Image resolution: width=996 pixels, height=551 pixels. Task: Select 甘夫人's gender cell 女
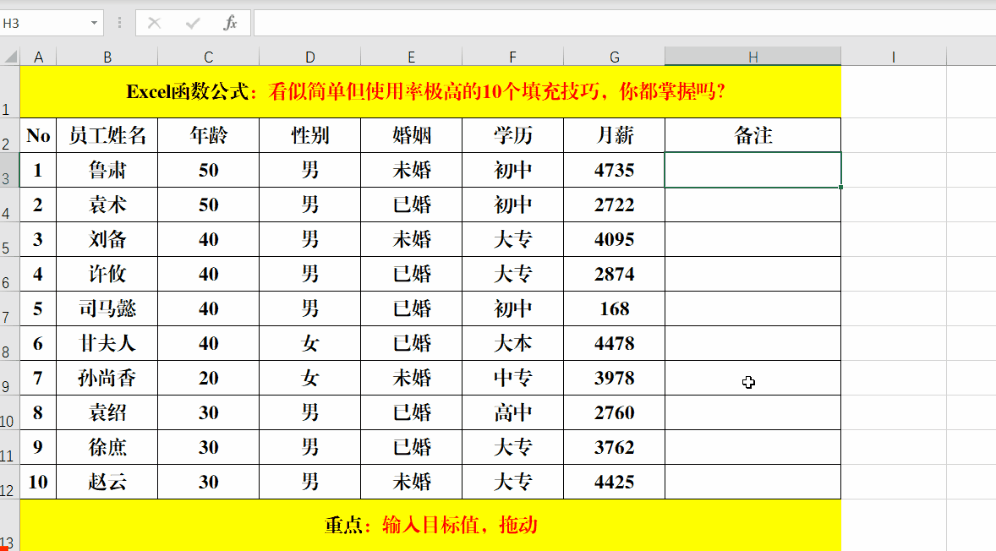click(x=310, y=344)
